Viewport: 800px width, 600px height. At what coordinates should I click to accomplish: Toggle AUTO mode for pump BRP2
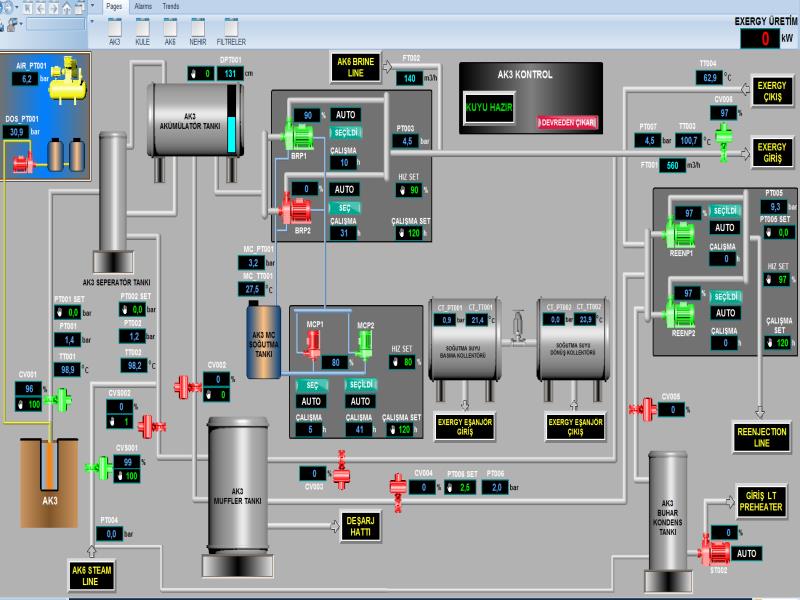(344, 189)
